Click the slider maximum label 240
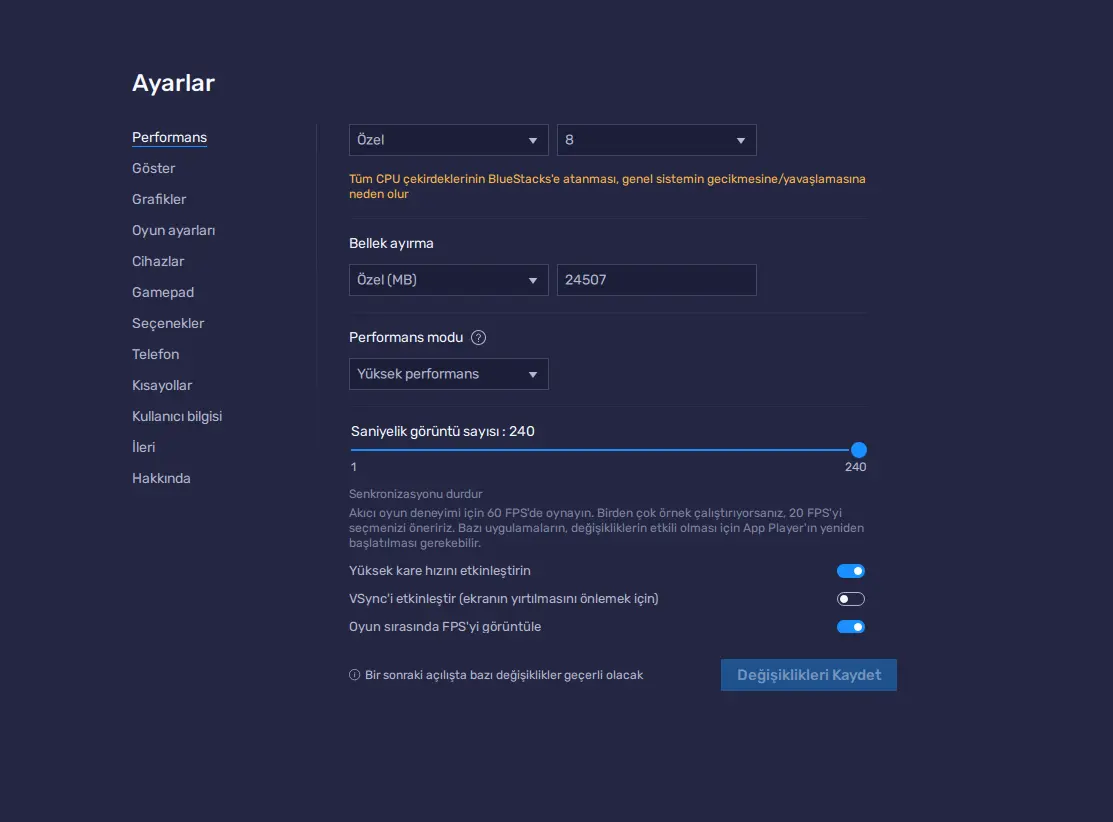 point(855,467)
